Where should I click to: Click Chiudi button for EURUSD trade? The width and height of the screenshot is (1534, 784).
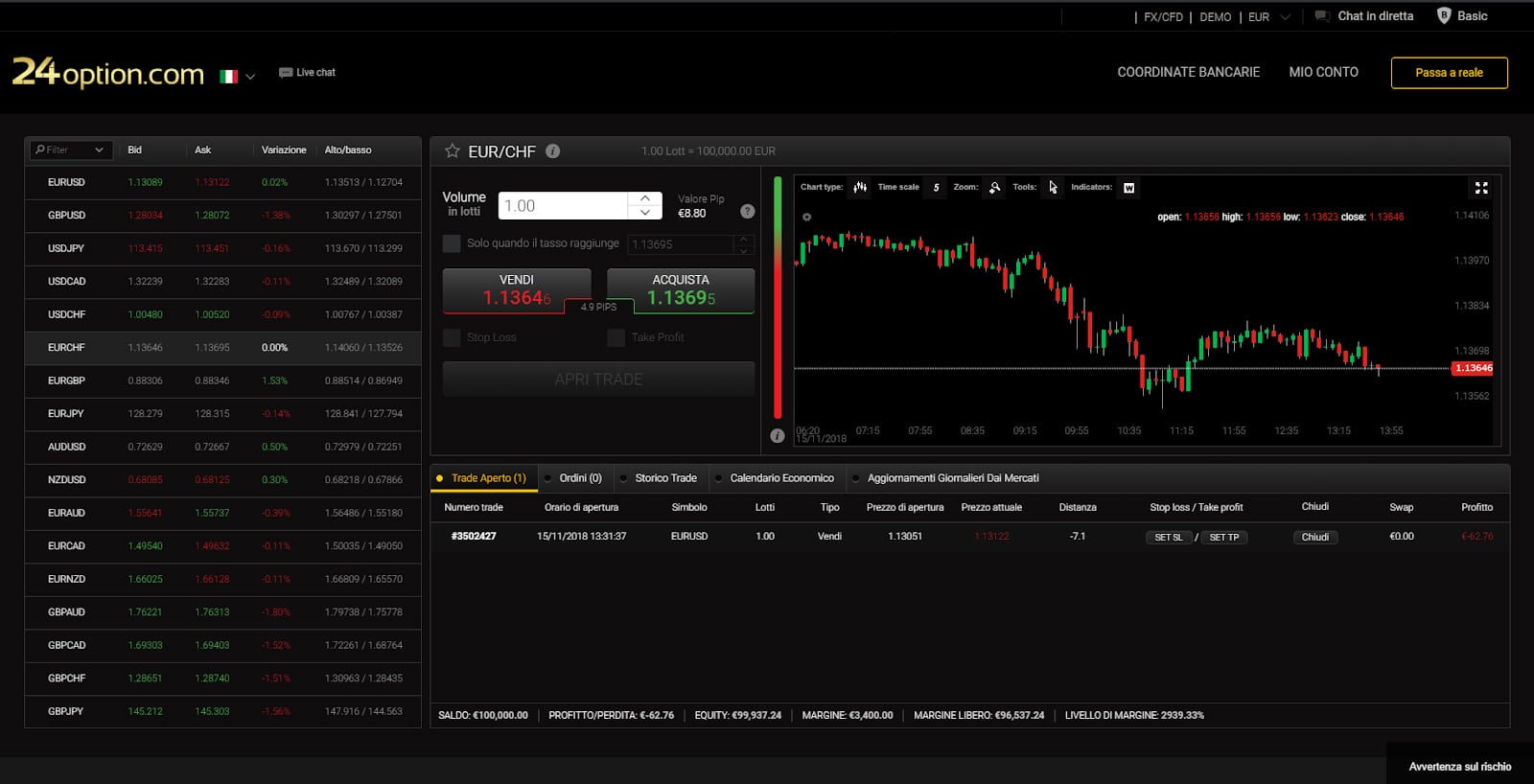[x=1315, y=538]
